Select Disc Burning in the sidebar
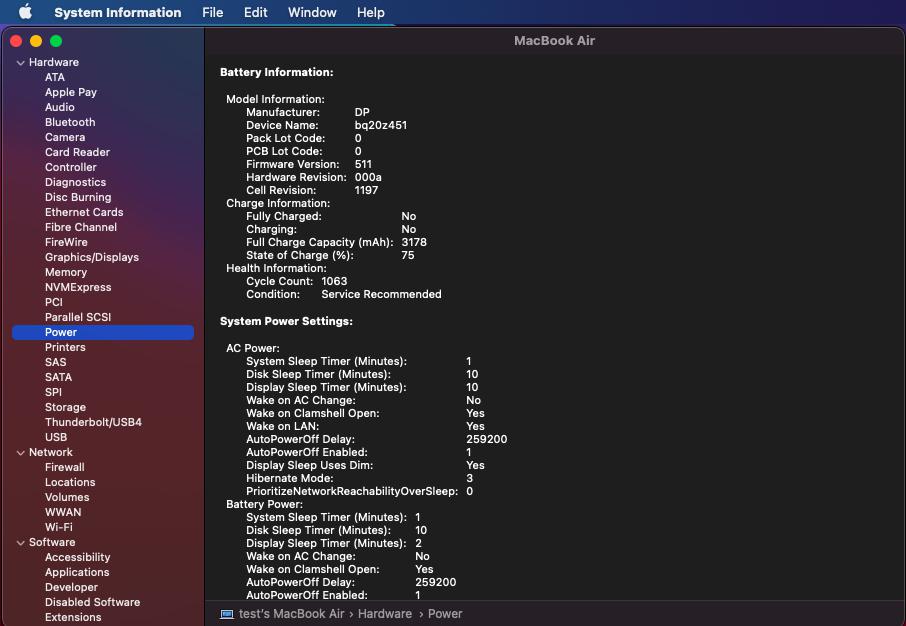The width and height of the screenshot is (906, 626). point(78,197)
